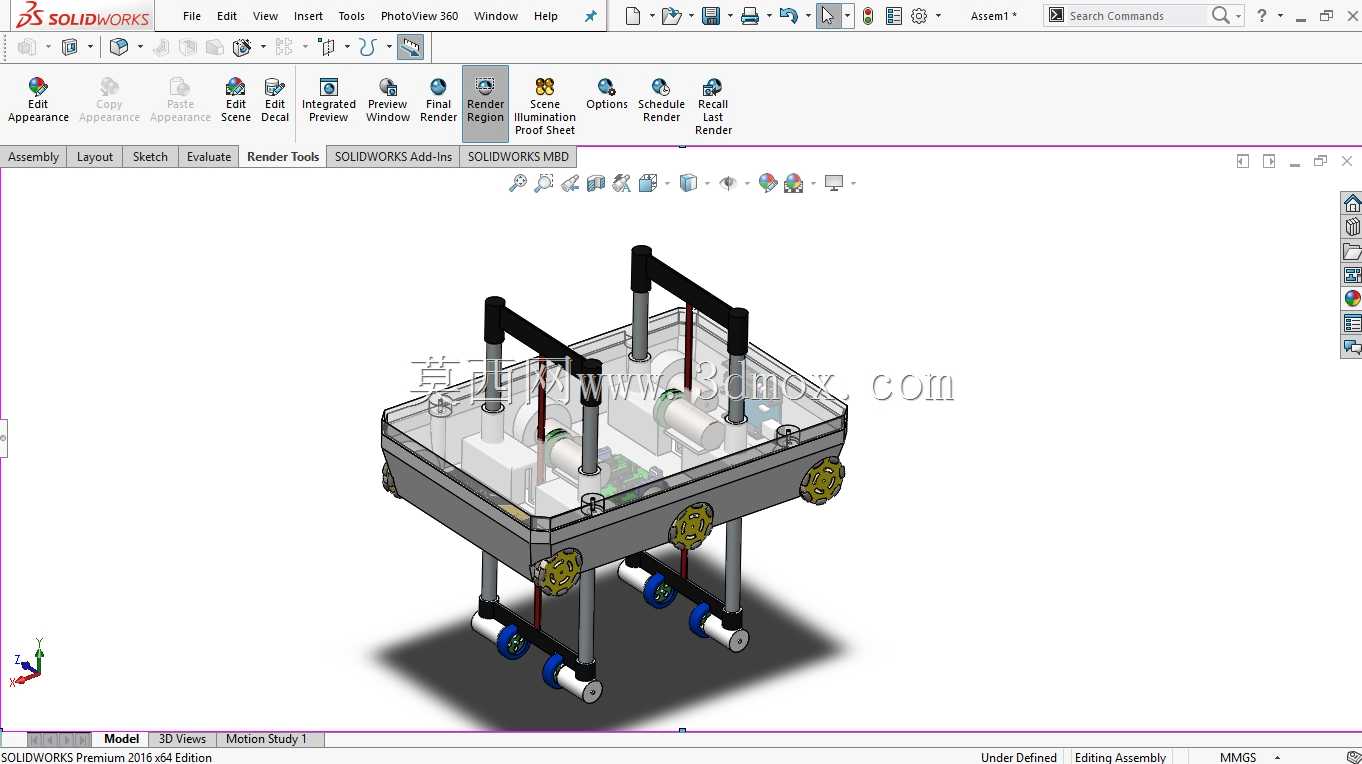
Task: Expand New document dropdown arrow
Action: (651, 16)
